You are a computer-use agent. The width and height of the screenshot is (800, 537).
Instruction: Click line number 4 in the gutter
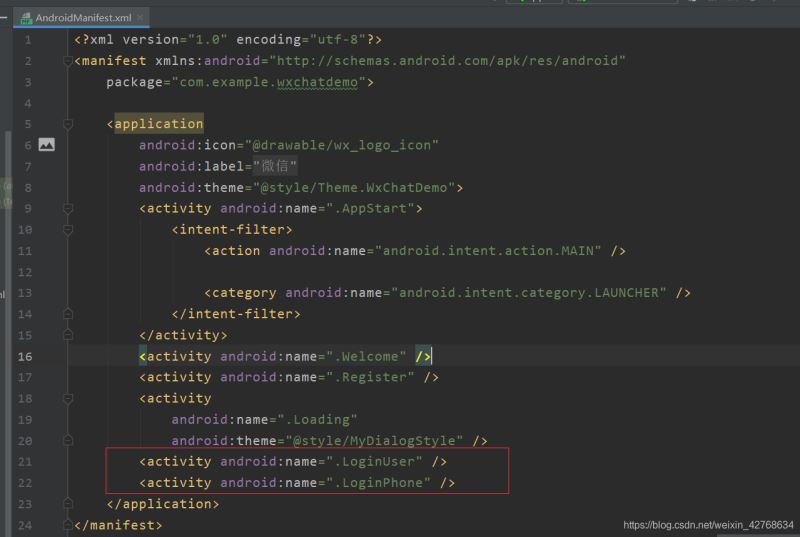coord(28,103)
